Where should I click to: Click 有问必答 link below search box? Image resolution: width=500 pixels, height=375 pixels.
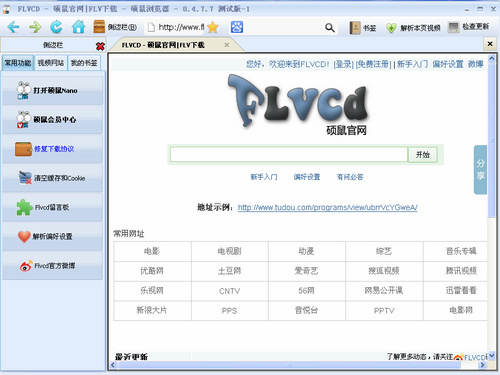pyautogui.click(x=350, y=177)
